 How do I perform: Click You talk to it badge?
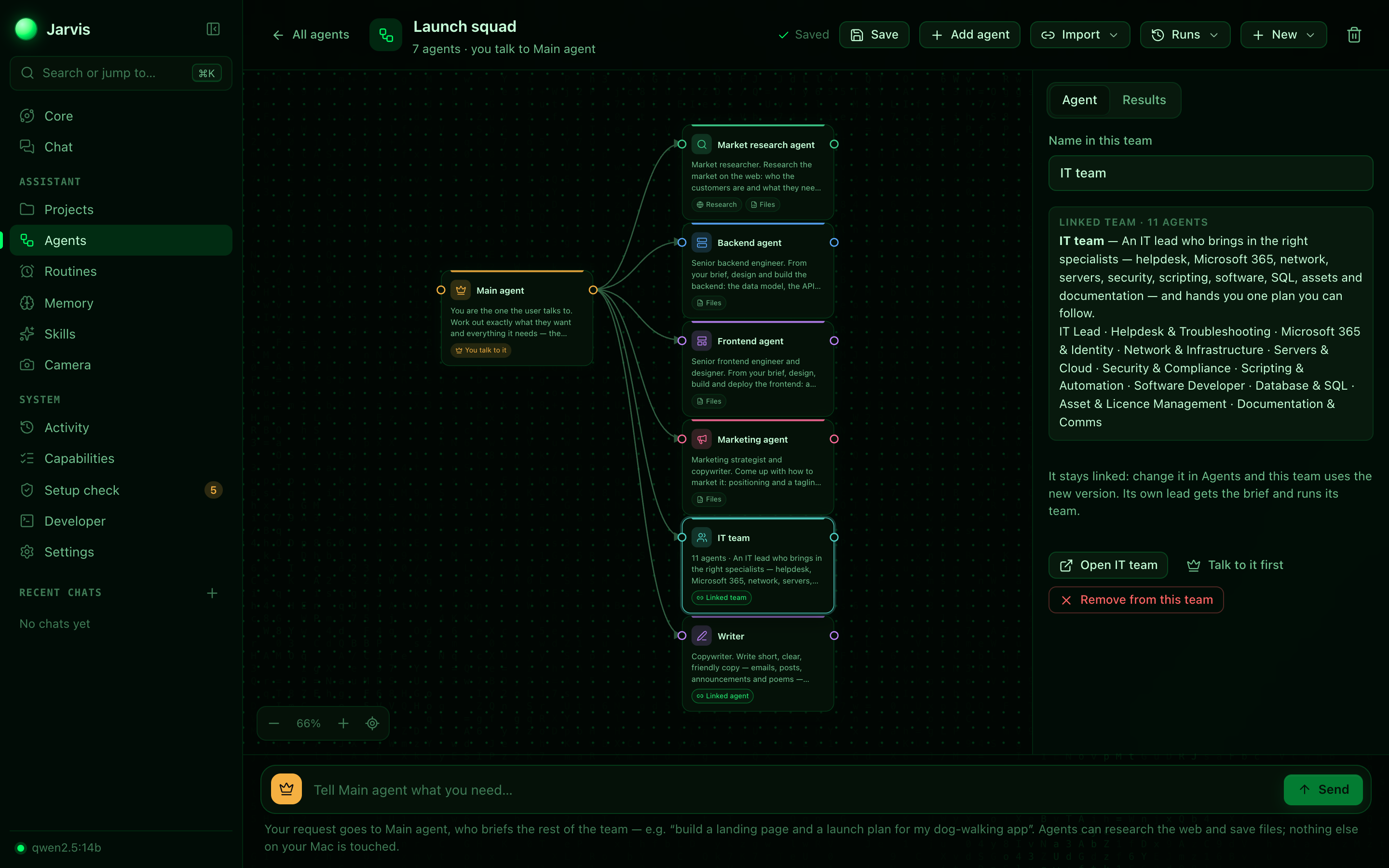click(480, 350)
